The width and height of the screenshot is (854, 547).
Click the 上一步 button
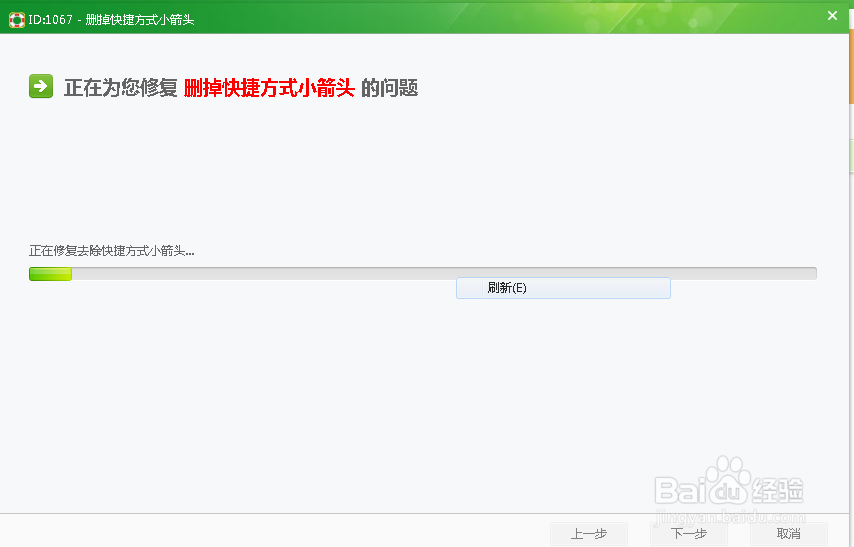(x=589, y=534)
